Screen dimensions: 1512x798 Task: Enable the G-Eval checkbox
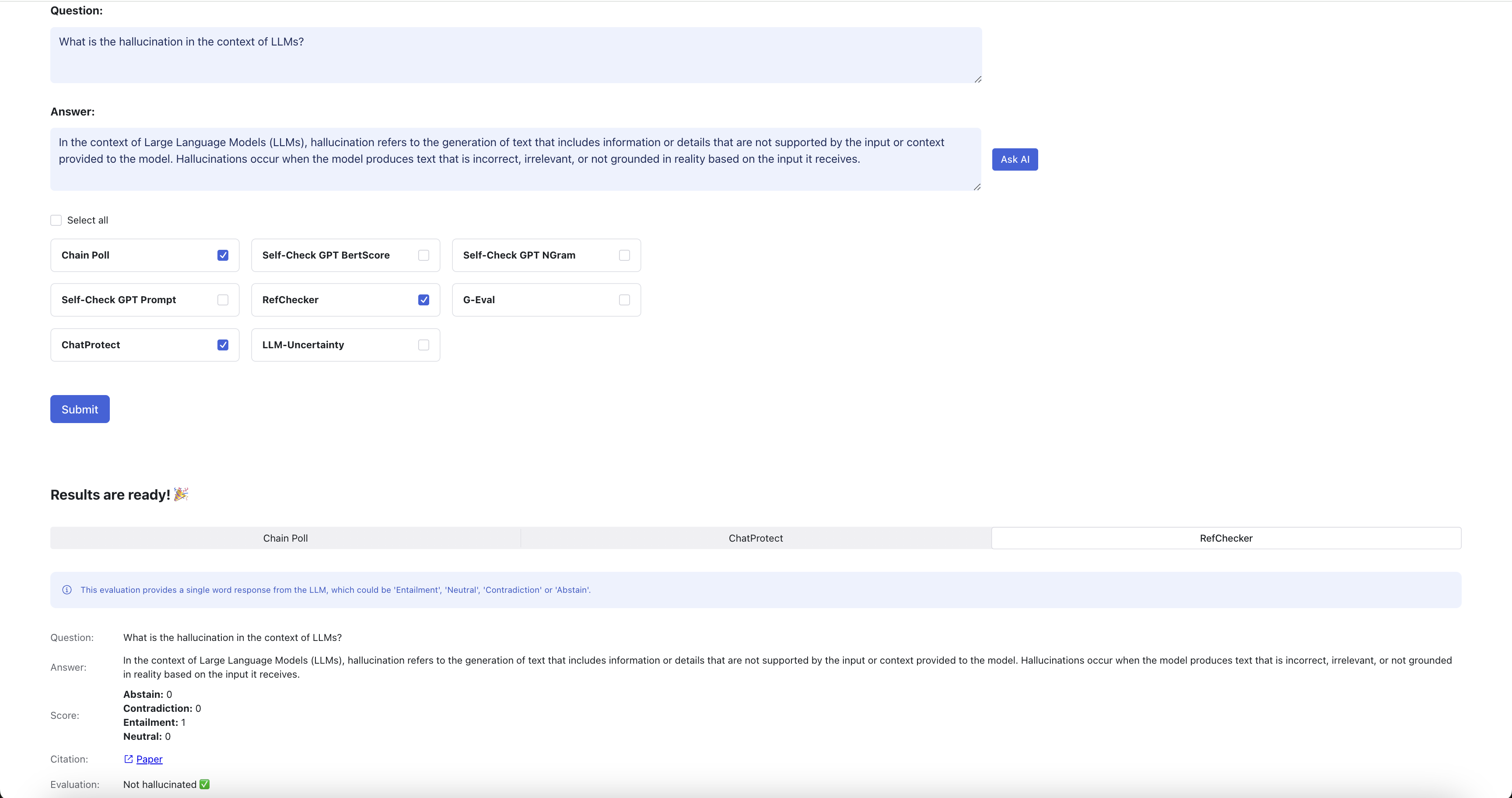(x=624, y=300)
